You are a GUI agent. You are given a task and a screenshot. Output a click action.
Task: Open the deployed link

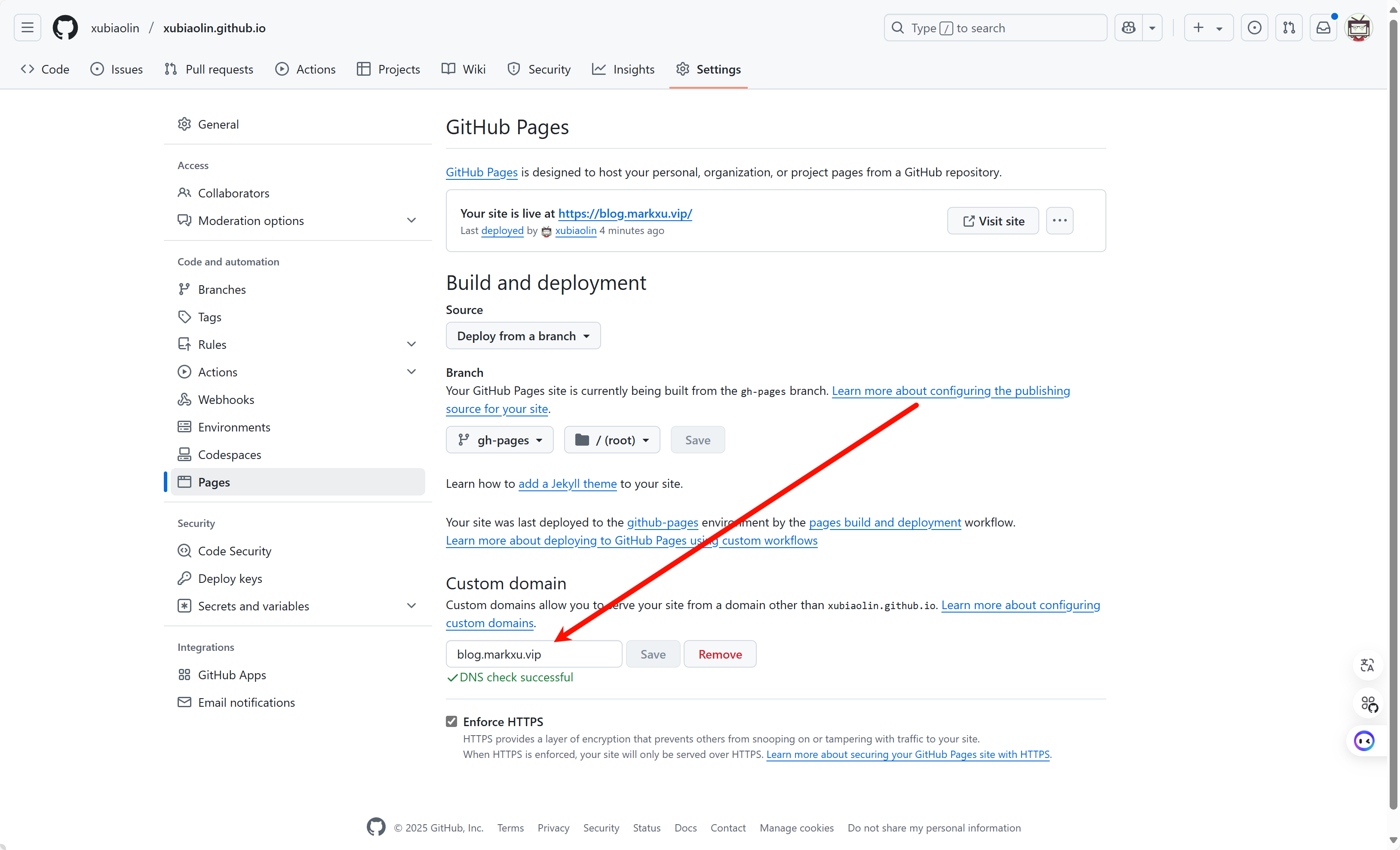pyautogui.click(x=502, y=230)
